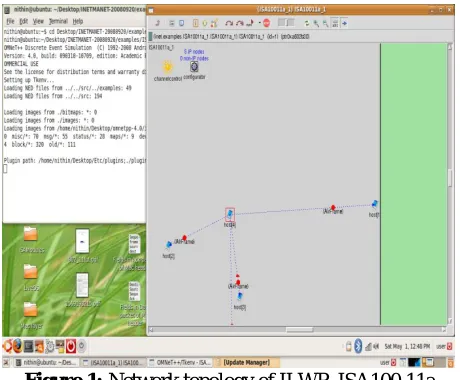Stop the simulation with red STOP icon

coord(266,23)
